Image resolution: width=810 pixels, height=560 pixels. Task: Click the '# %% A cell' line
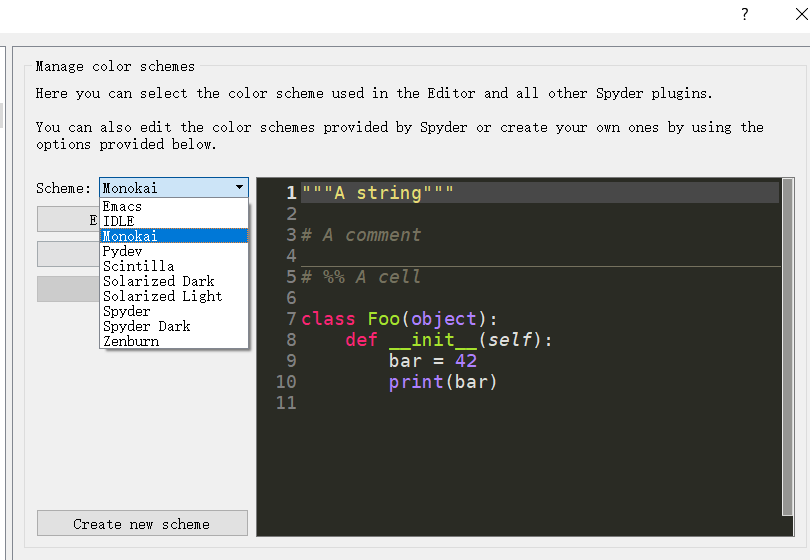(x=361, y=276)
